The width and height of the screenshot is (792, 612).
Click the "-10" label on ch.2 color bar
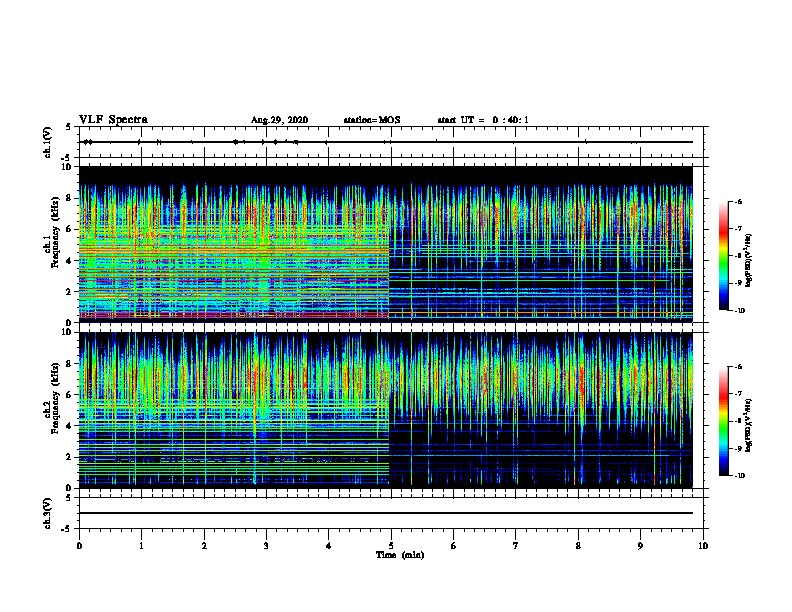tap(739, 476)
